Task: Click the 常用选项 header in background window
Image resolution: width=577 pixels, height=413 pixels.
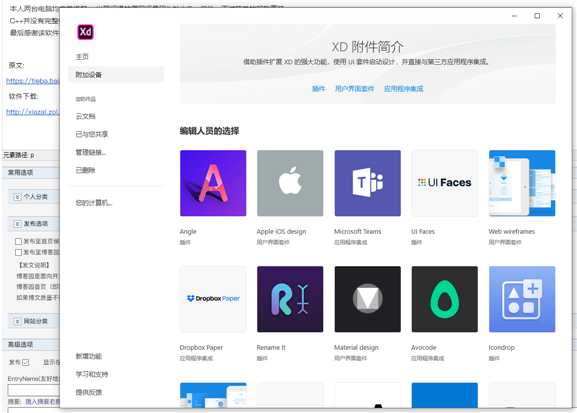Action: pyautogui.click(x=21, y=172)
